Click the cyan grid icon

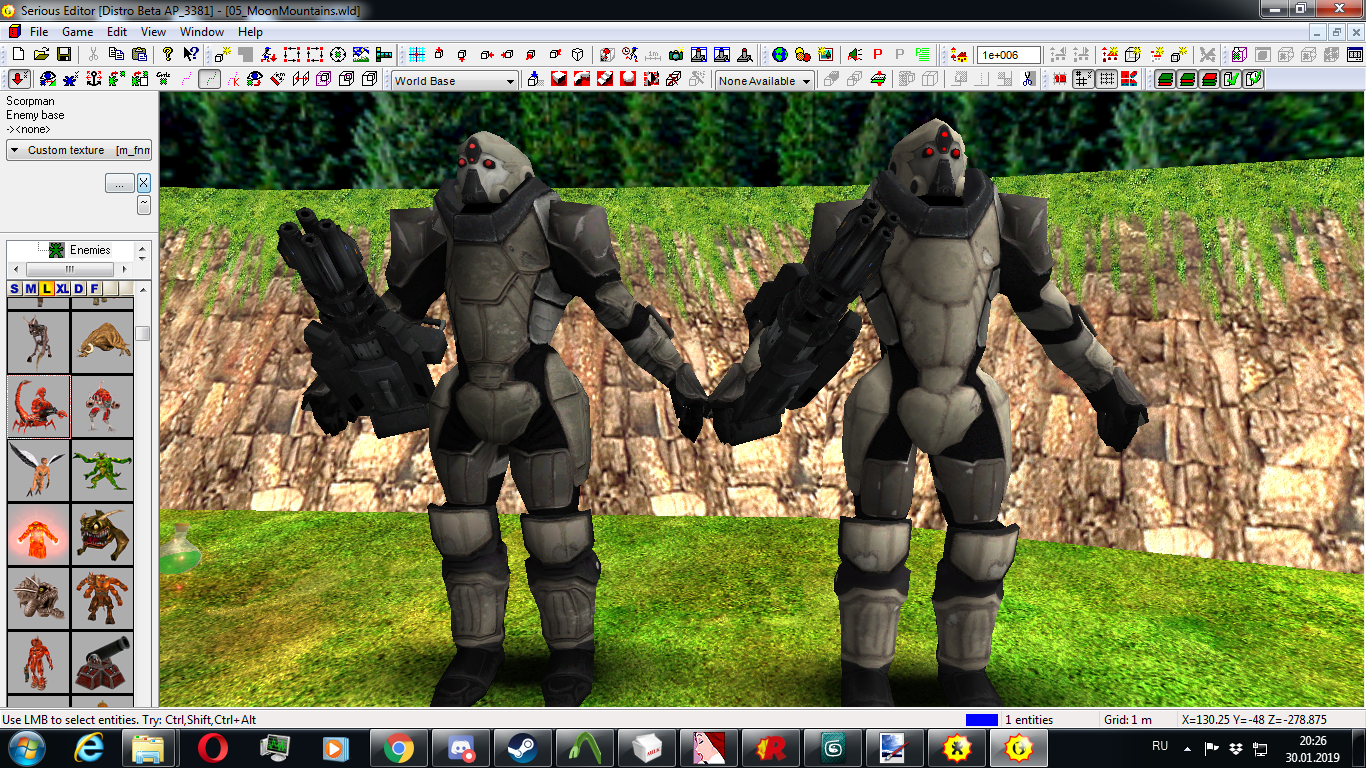[x=417, y=54]
